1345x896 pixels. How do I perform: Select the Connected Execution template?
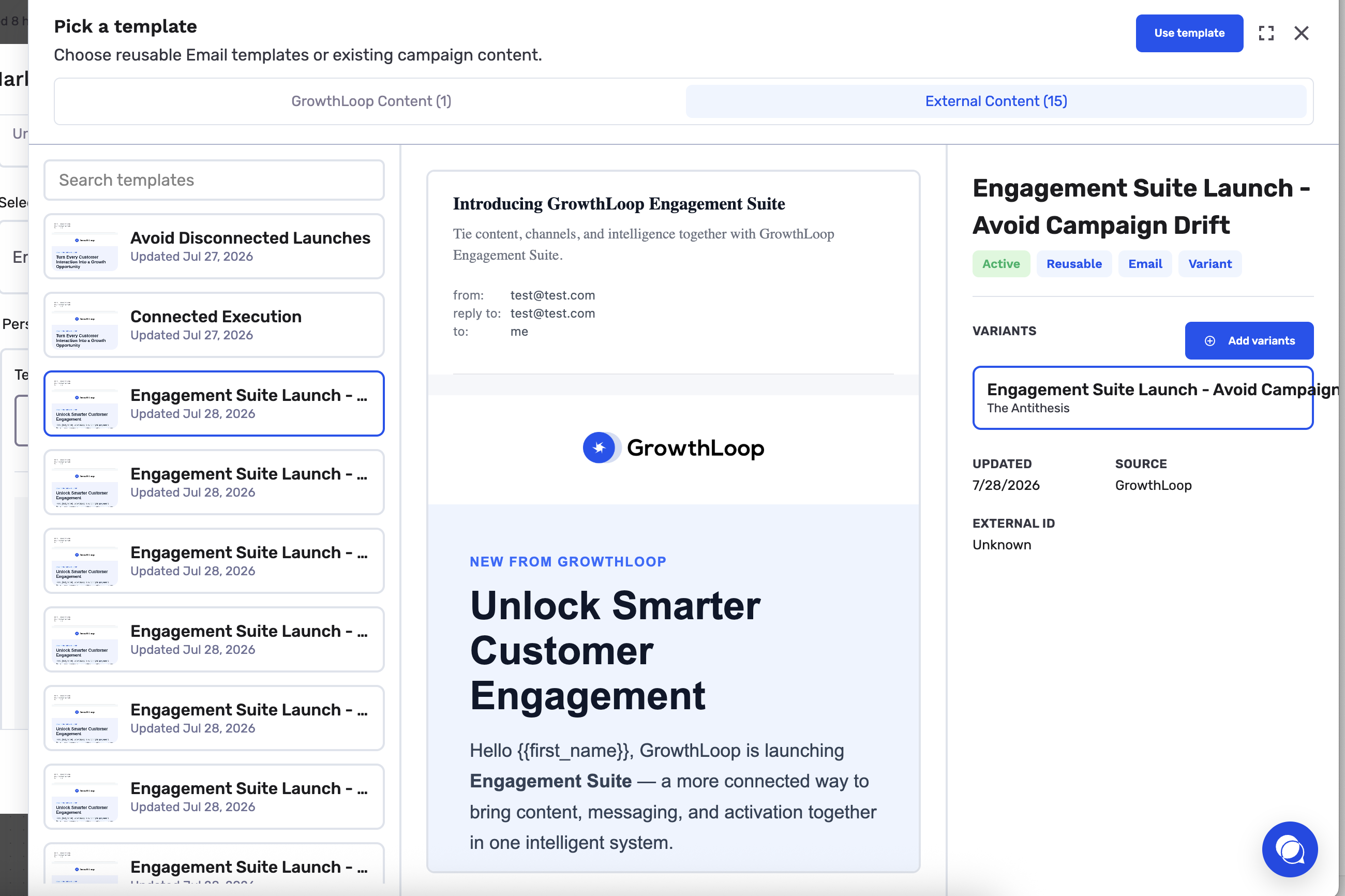click(214, 325)
